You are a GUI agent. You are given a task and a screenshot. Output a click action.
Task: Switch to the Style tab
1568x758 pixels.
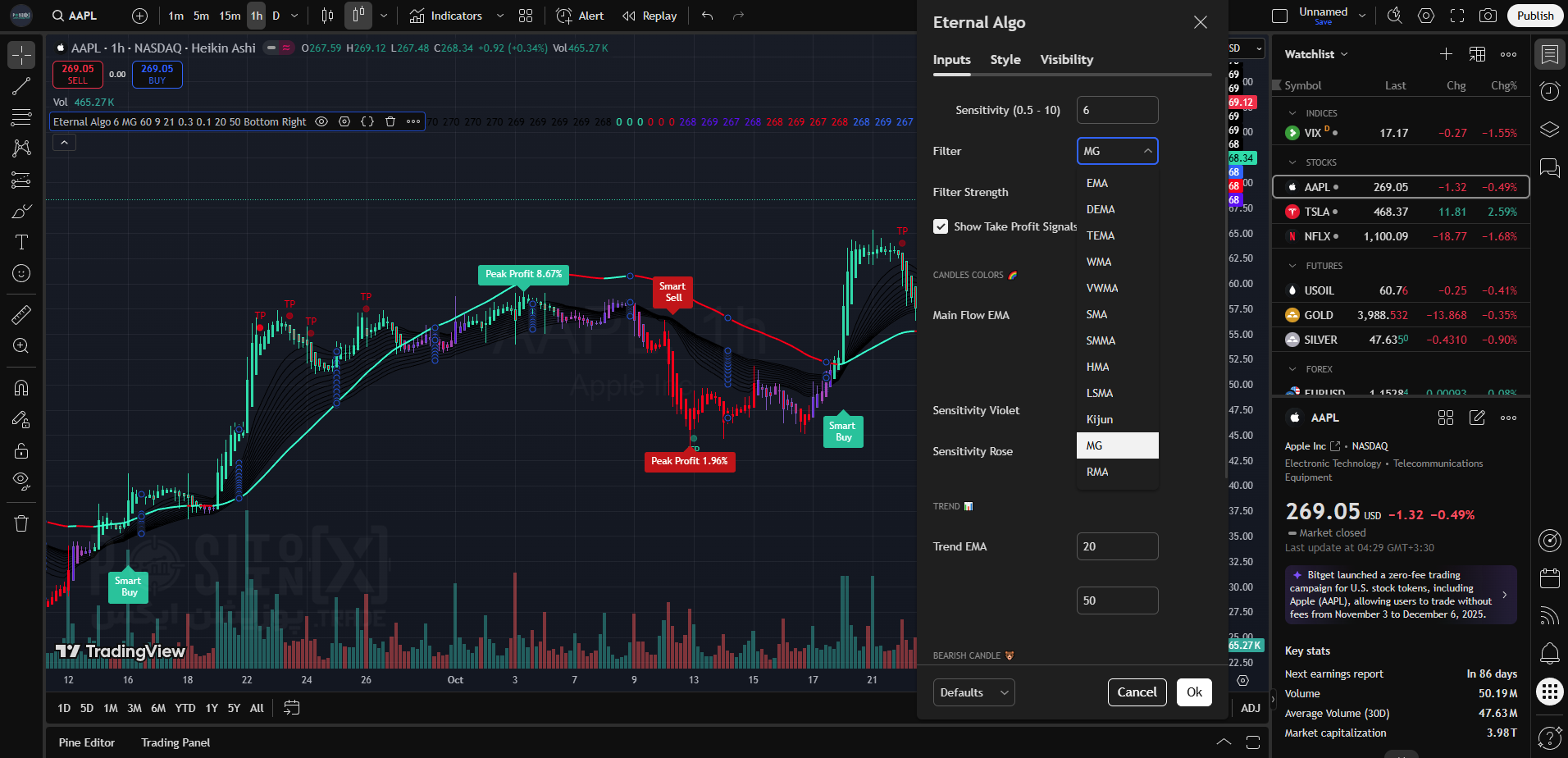point(1005,59)
